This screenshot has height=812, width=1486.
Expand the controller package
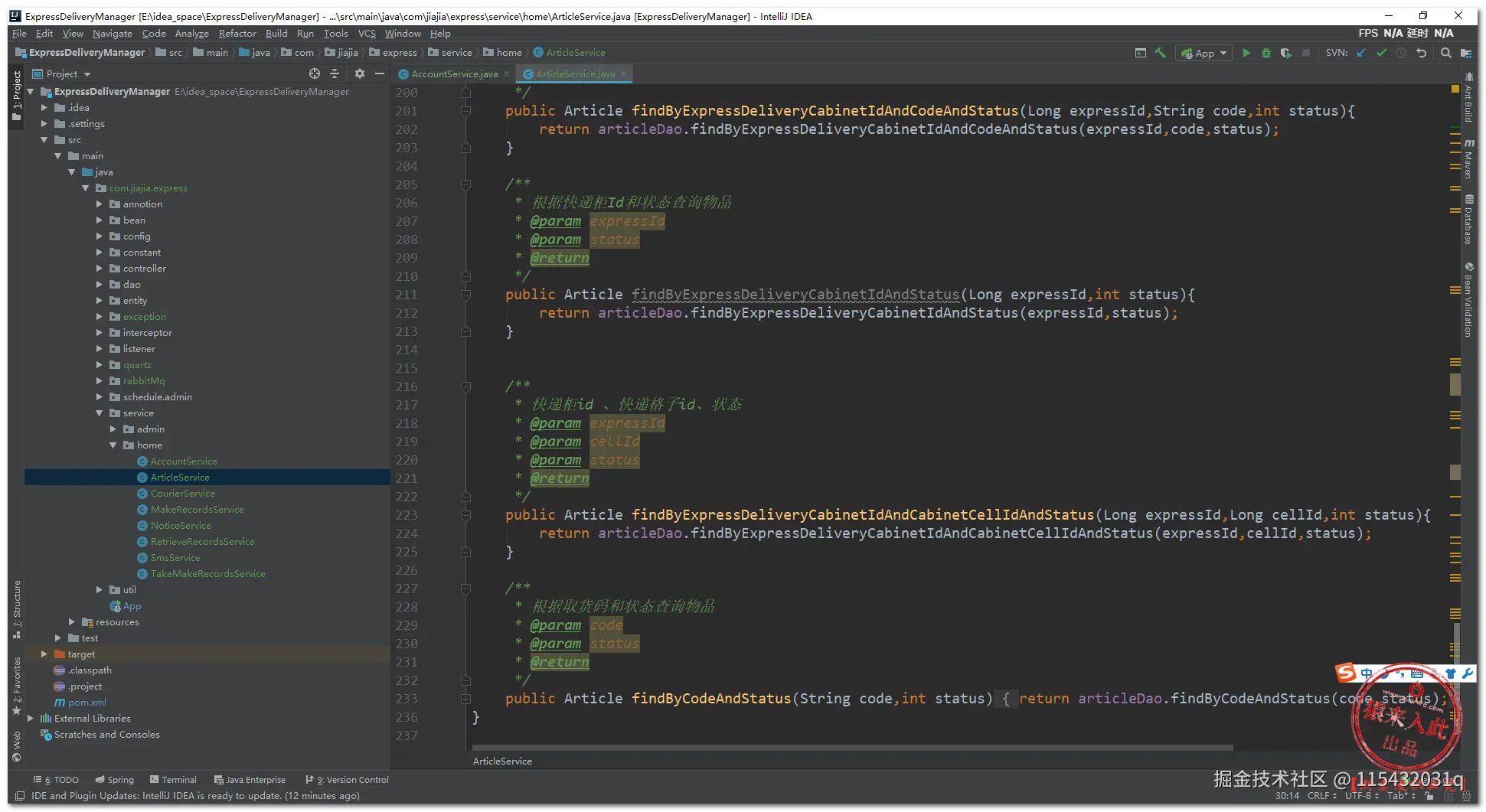[x=100, y=269]
